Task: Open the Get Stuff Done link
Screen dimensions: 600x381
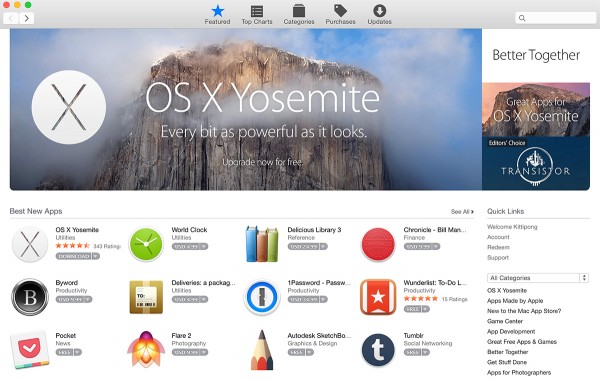Action: point(507,362)
